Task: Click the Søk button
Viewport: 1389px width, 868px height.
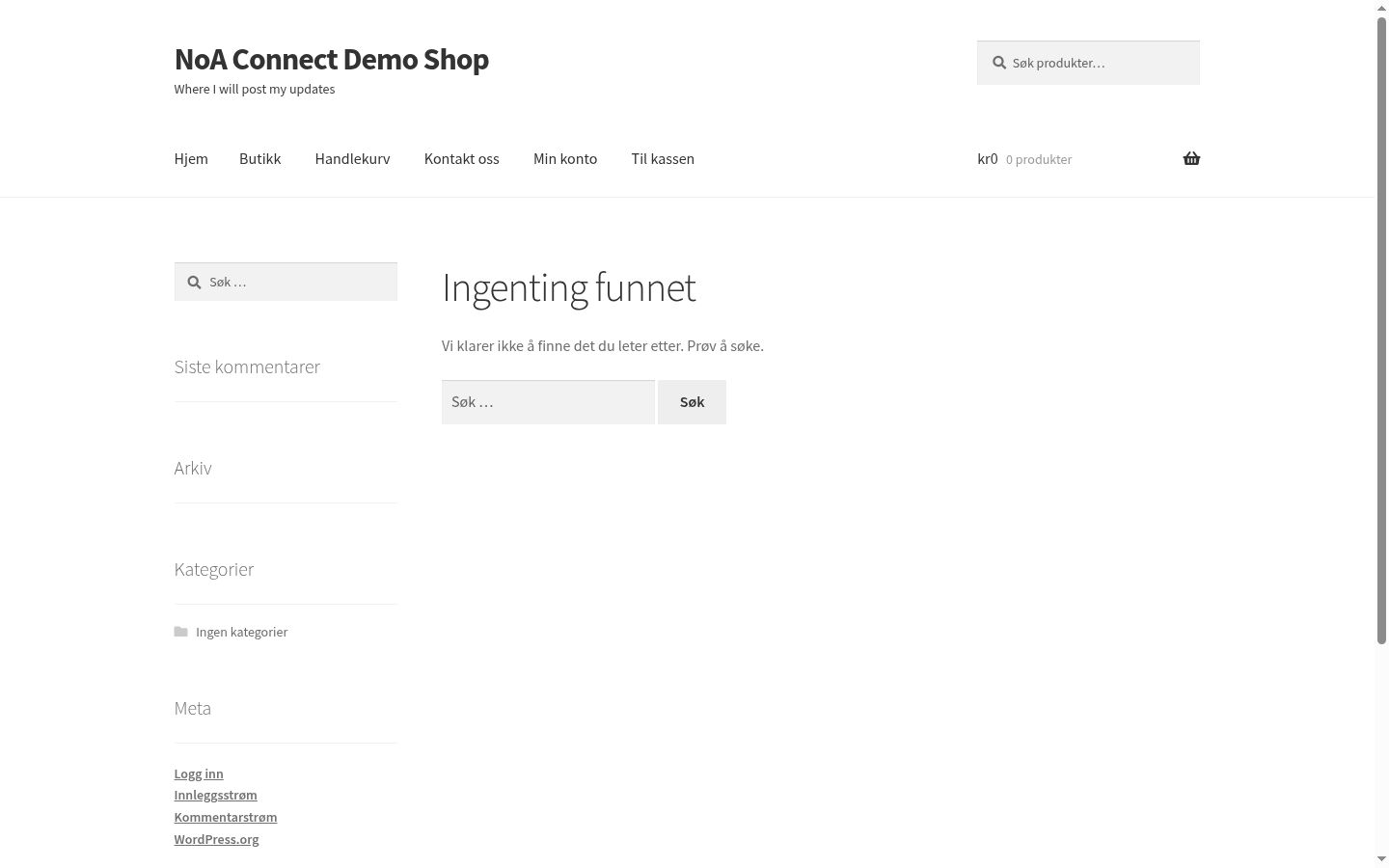Action: click(692, 402)
